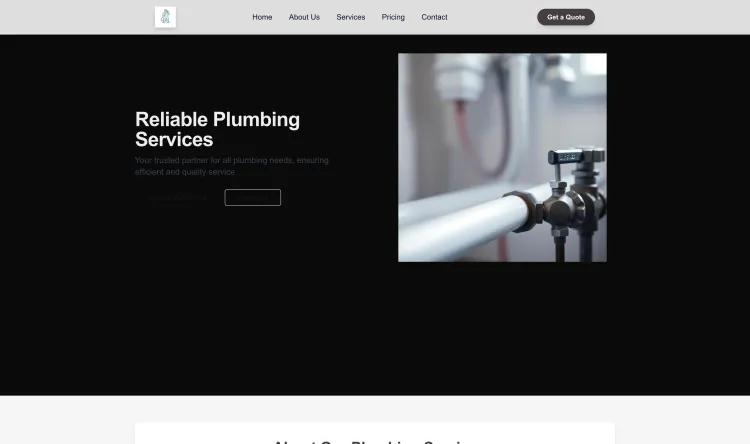The image size is (750, 444).
Task: Select the Reliable Plumbing Services headline
Action: coord(217,129)
